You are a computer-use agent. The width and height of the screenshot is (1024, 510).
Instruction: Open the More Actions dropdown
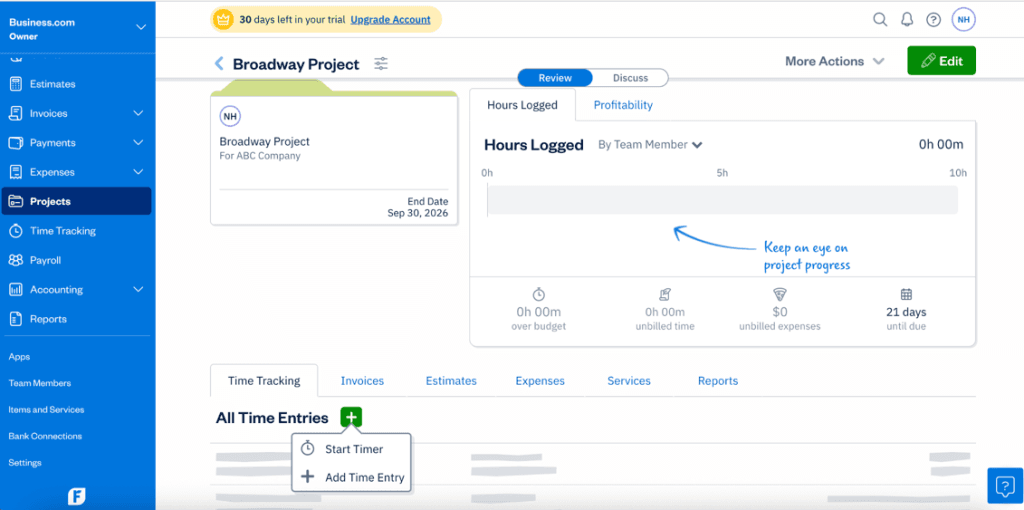tap(835, 61)
